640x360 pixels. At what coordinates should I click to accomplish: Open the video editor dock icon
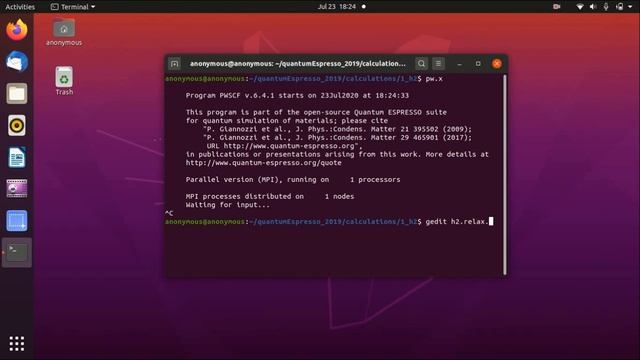point(17,189)
